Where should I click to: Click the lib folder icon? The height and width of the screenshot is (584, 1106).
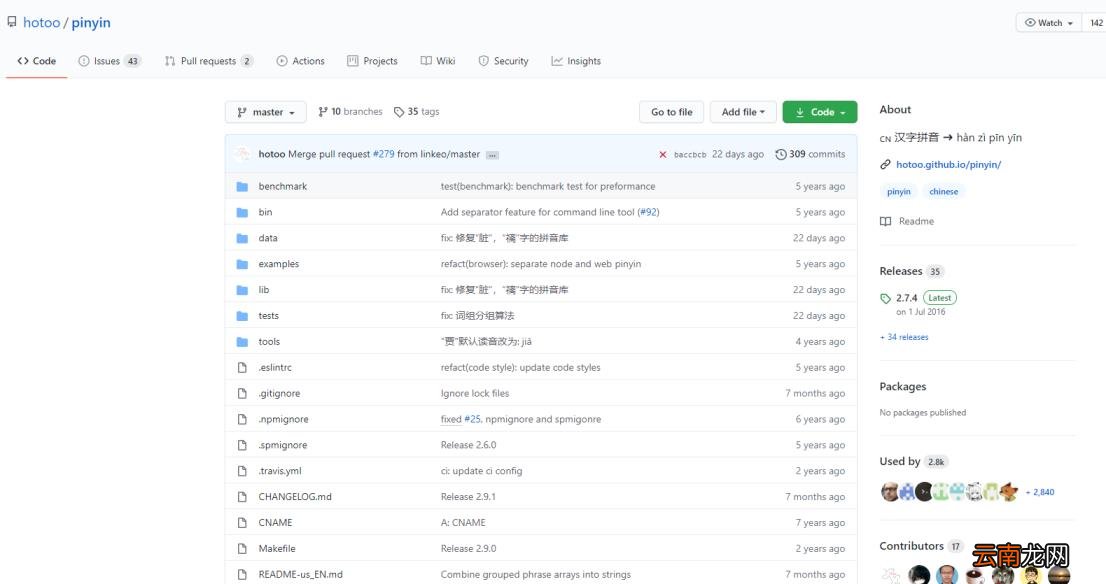[242, 290]
